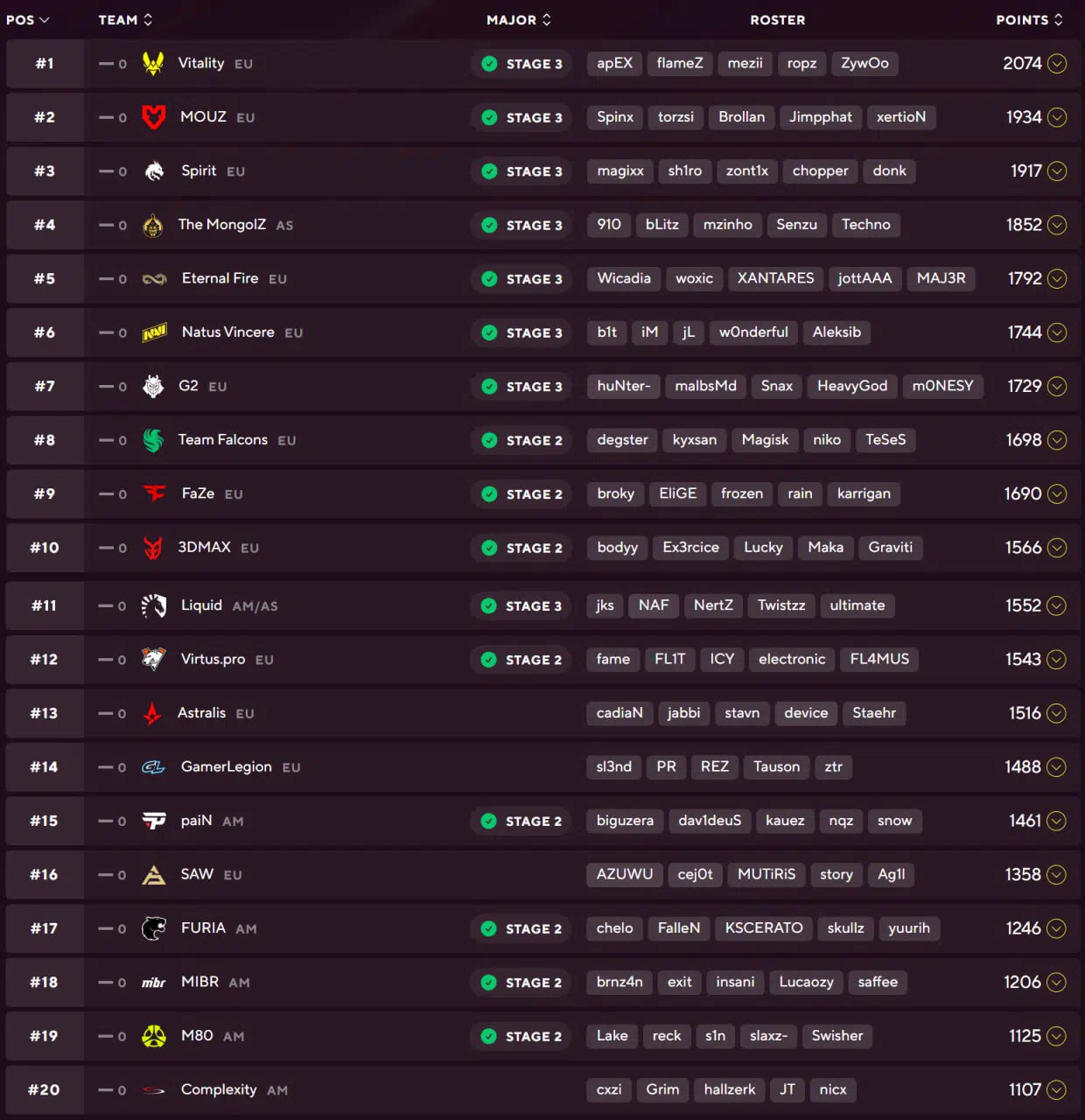Sort by POINTS column header

[1030, 19]
